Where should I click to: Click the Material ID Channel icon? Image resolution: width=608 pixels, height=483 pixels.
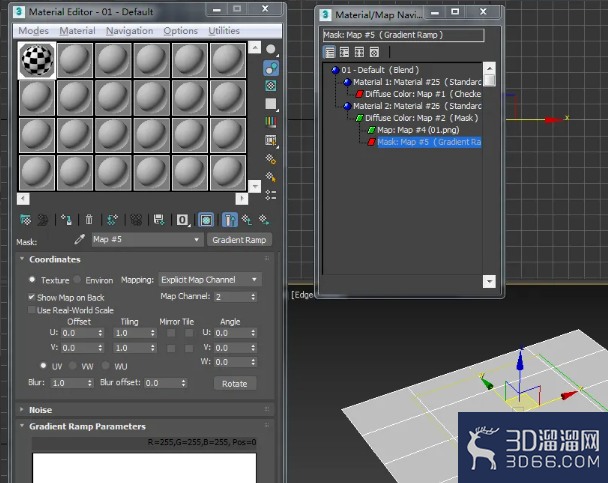(x=183, y=220)
